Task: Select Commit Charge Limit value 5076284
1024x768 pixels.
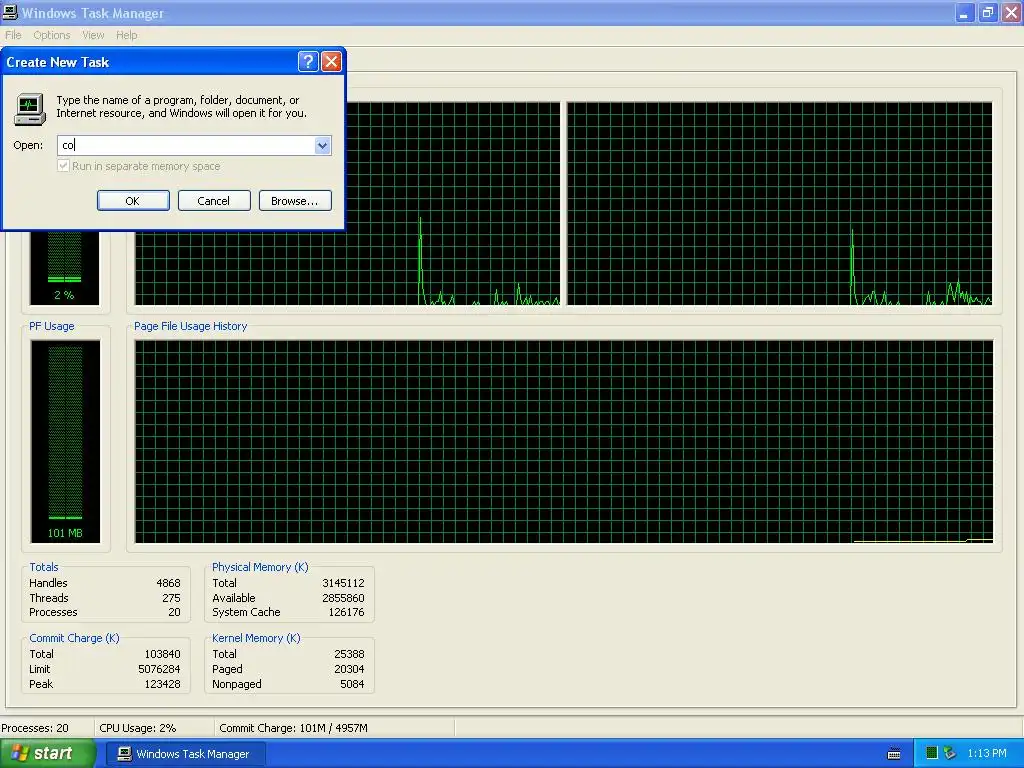Action: tap(159, 669)
